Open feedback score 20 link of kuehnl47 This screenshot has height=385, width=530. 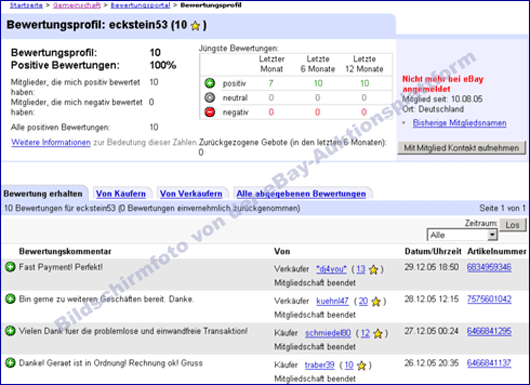pyautogui.click(x=363, y=301)
